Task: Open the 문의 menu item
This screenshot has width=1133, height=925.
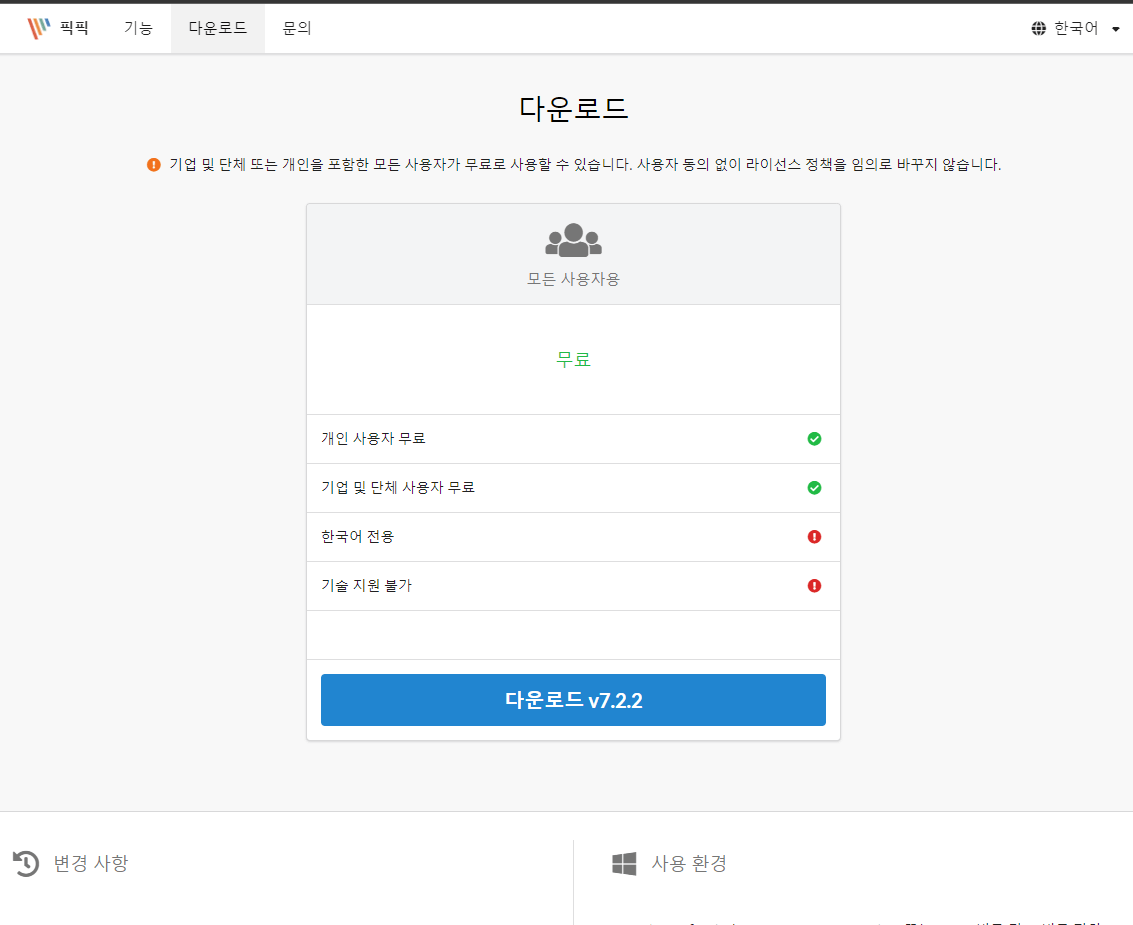Action: coord(296,28)
